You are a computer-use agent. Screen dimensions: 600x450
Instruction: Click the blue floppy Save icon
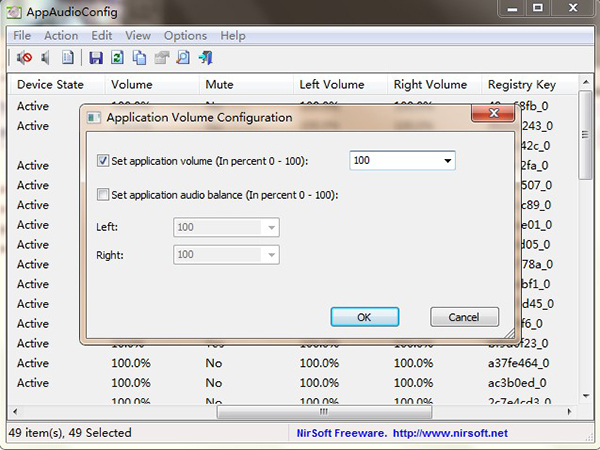click(x=96, y=58)
